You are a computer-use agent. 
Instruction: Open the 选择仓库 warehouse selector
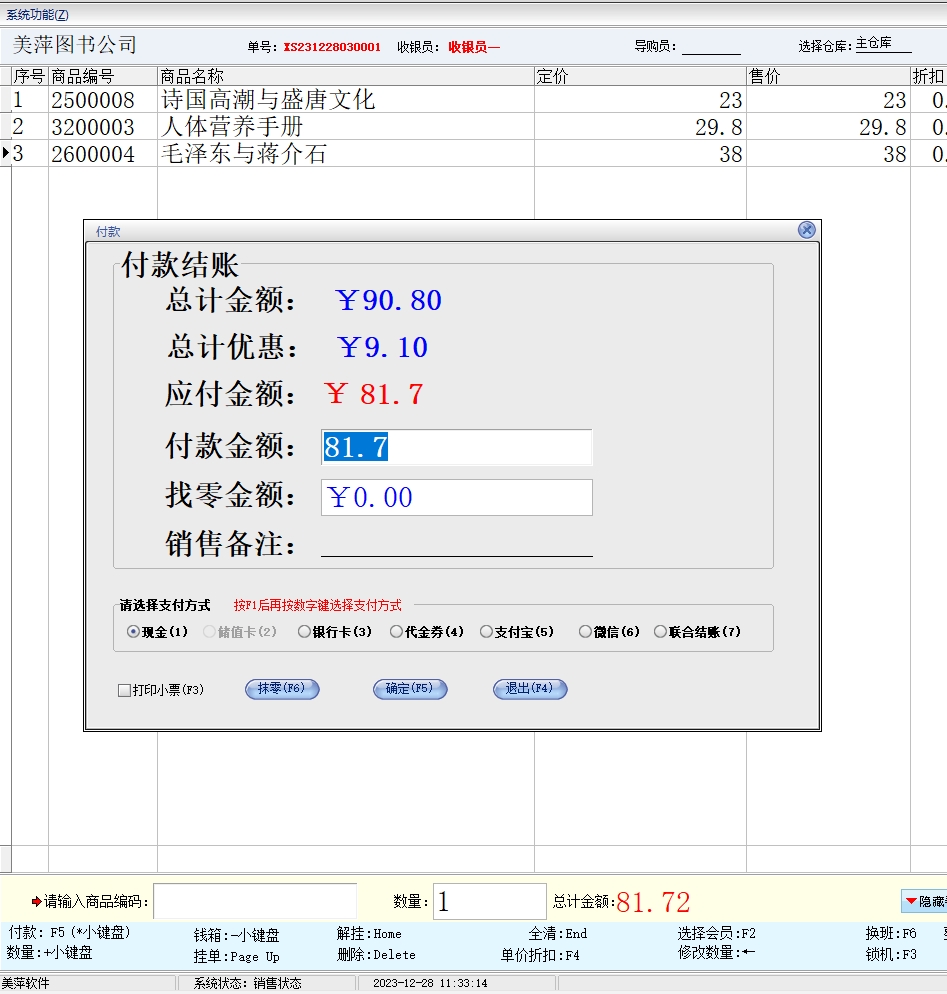[882, 45]
